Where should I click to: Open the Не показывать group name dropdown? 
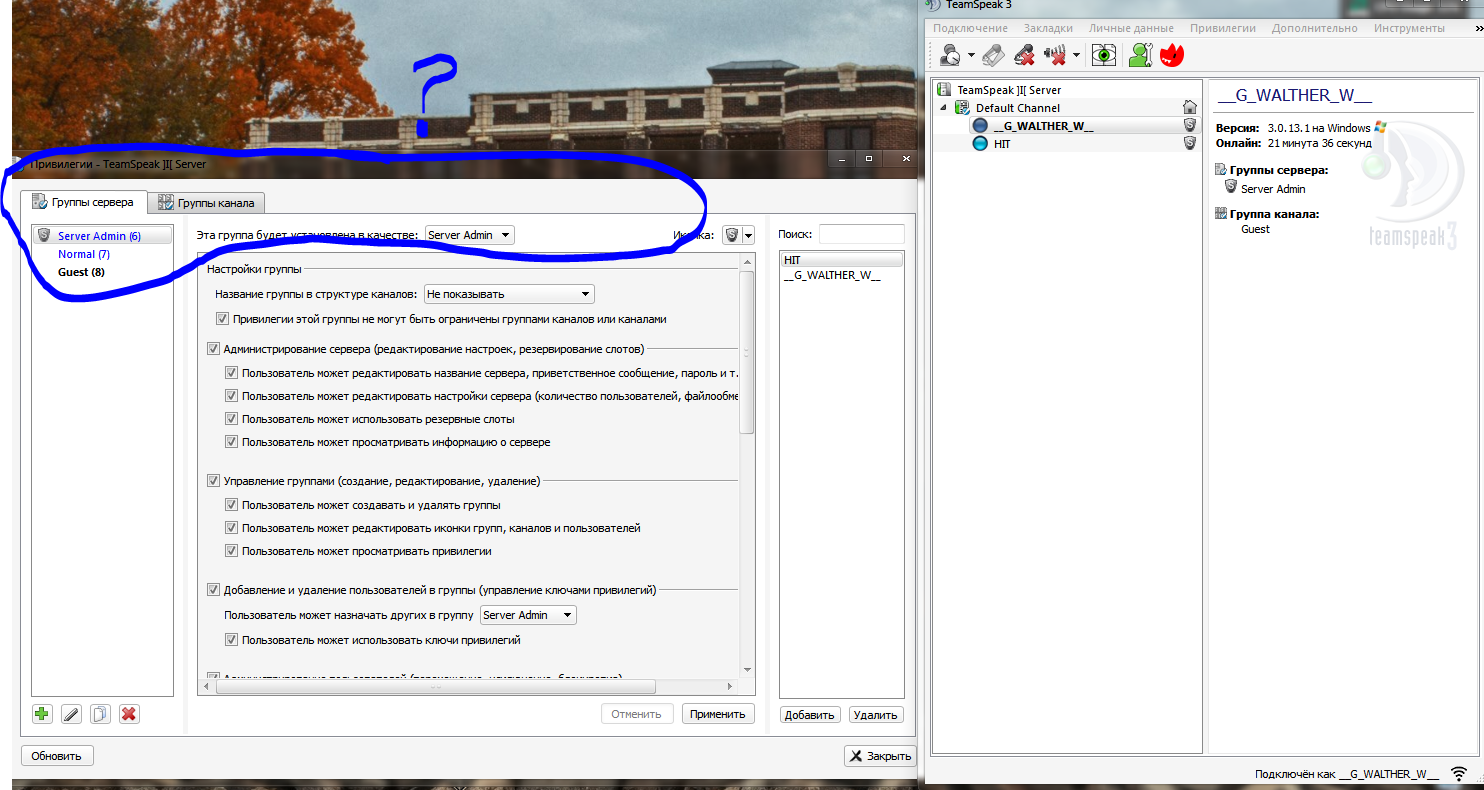click(510, 294)
